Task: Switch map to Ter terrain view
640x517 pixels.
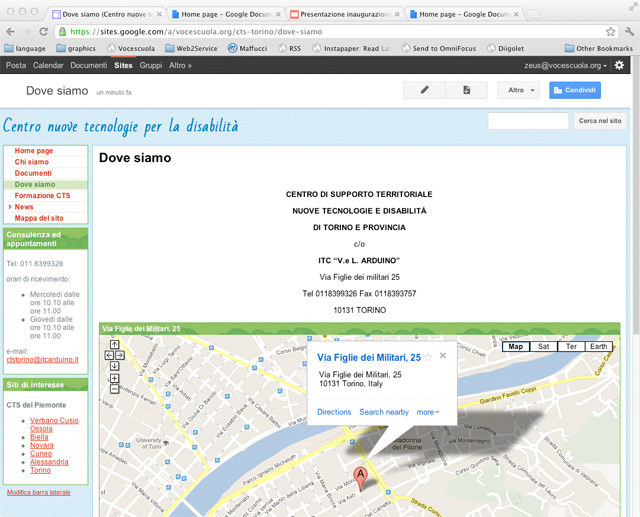Action: tap(571, 346)
